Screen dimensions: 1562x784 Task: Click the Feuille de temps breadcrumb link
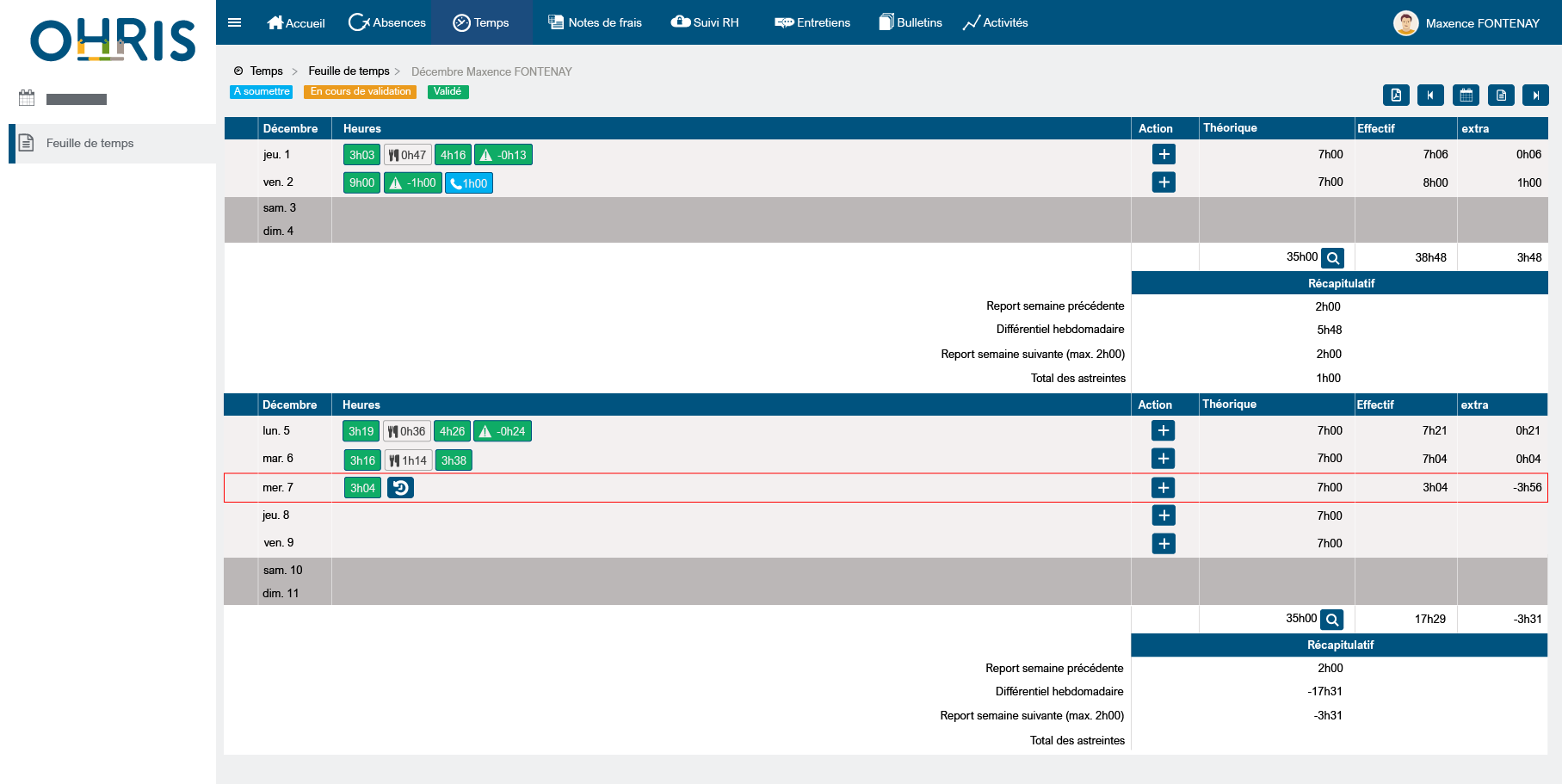tap(349, 71)
